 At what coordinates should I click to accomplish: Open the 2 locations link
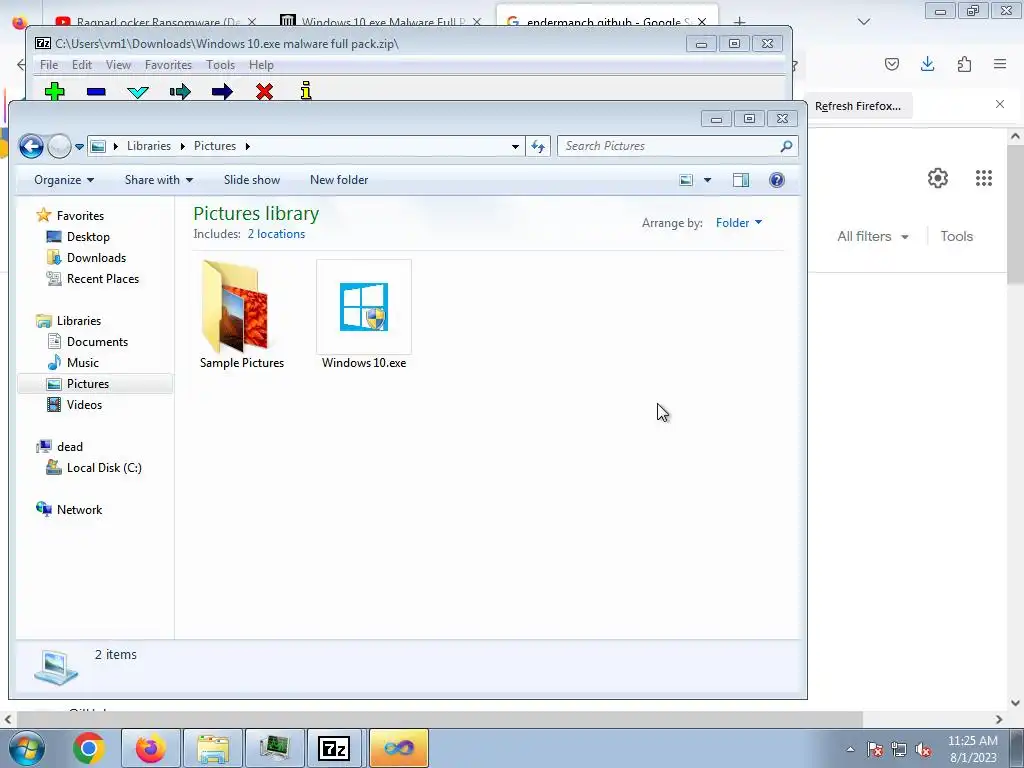[x=276, y=234]
